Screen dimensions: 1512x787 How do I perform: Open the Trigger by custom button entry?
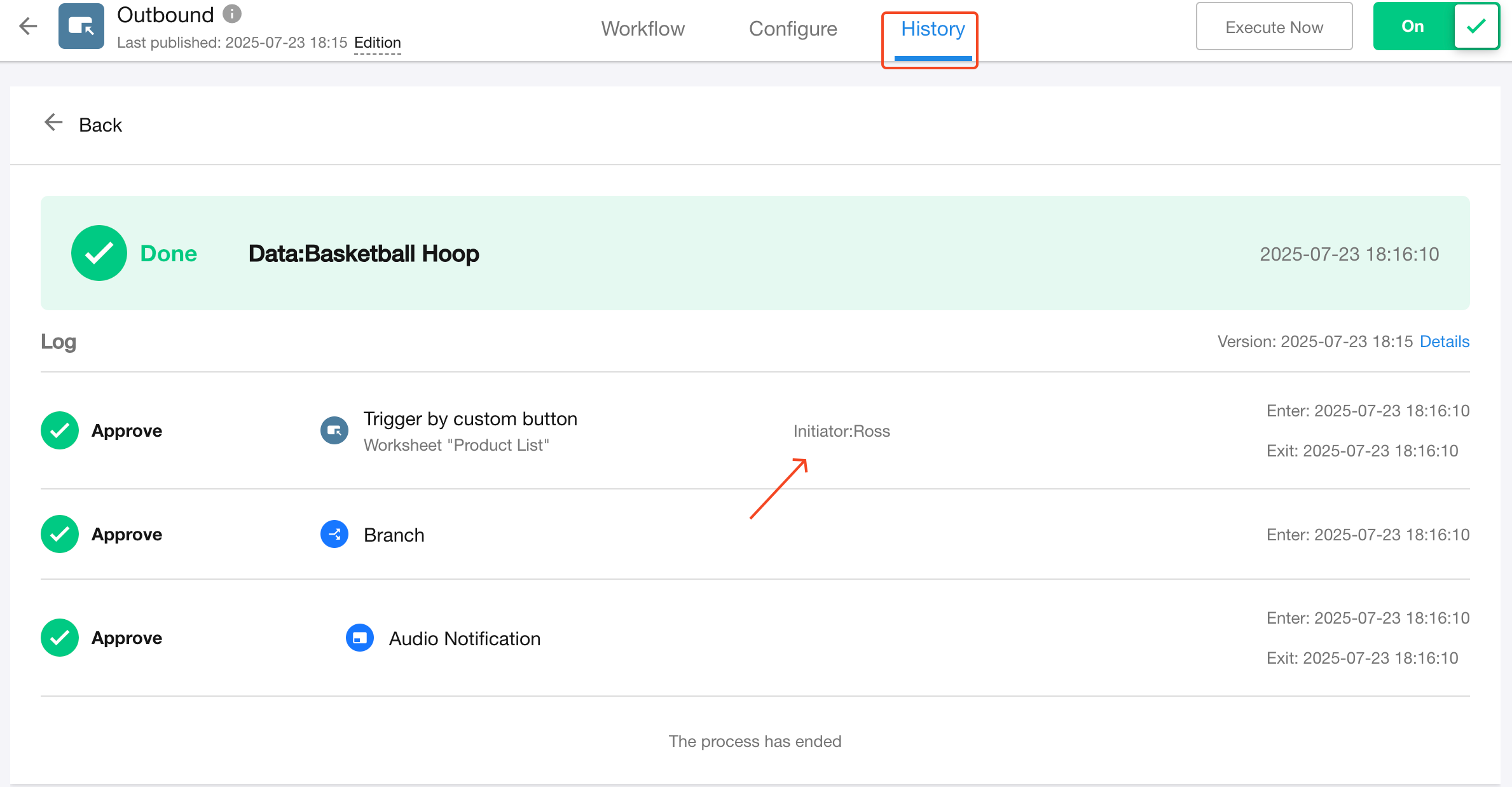[x=470, y=419]
